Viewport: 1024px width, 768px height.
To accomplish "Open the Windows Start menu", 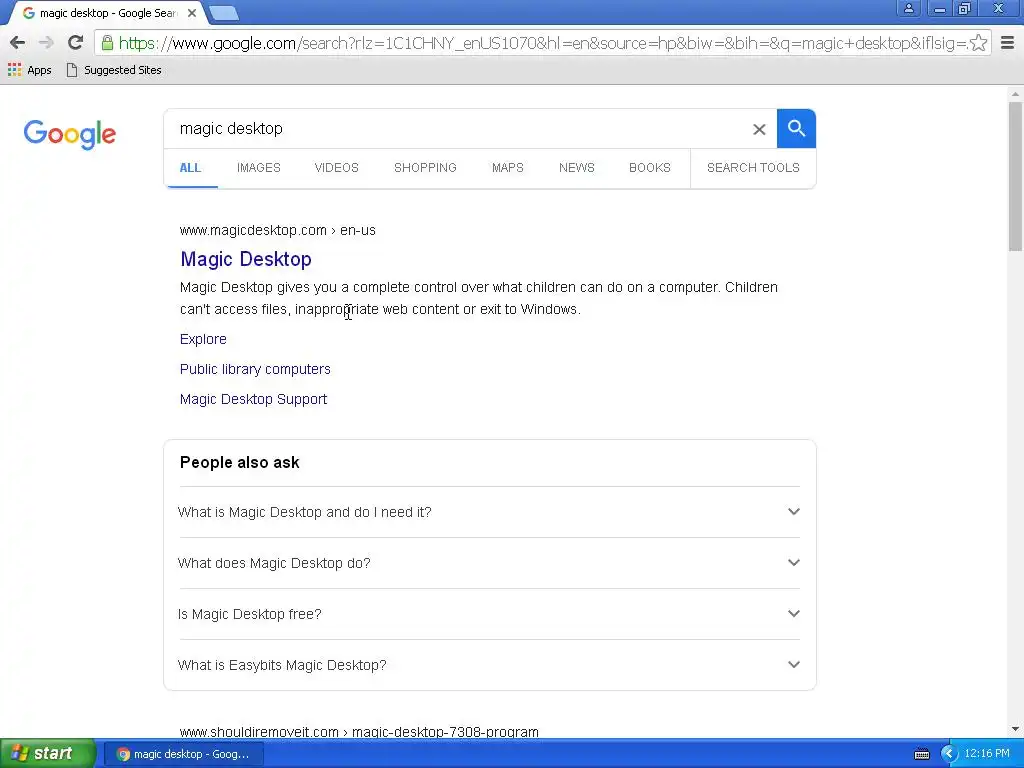I will 47,754.
